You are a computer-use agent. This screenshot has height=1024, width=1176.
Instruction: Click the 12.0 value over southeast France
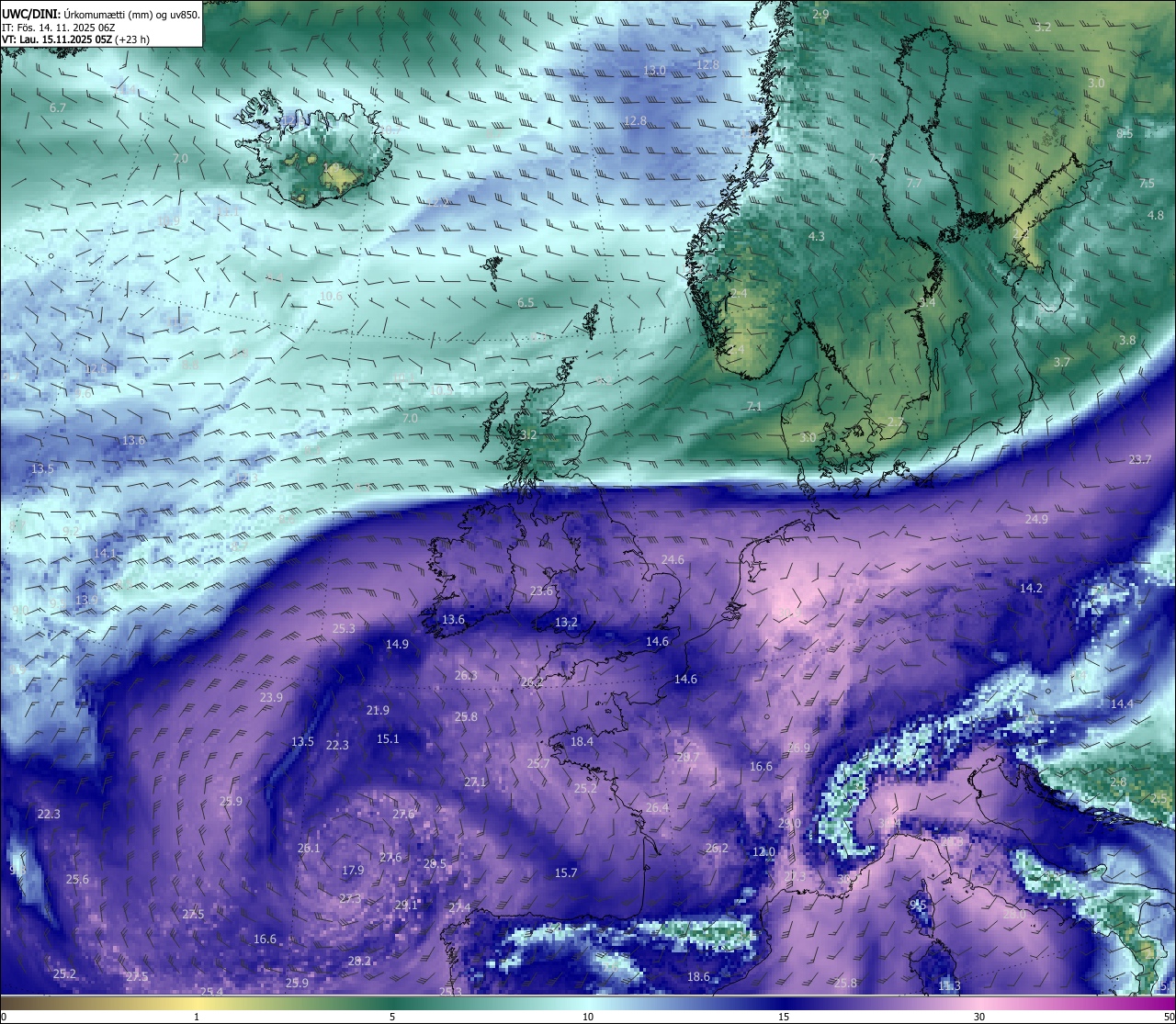pos(764,851)
